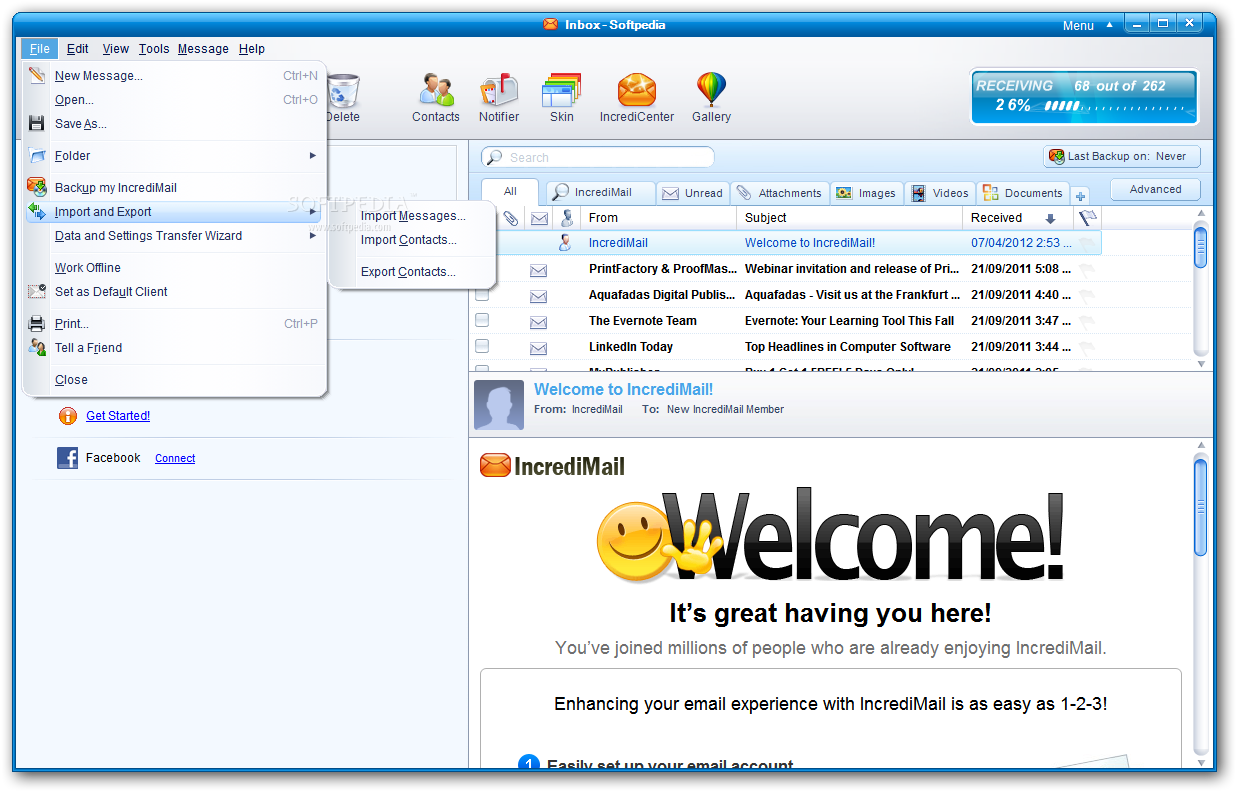Expand Data and Settings Transfer Wizard submenu
The width and height of the screenshot is (1237, 792).
coord(312,235)
